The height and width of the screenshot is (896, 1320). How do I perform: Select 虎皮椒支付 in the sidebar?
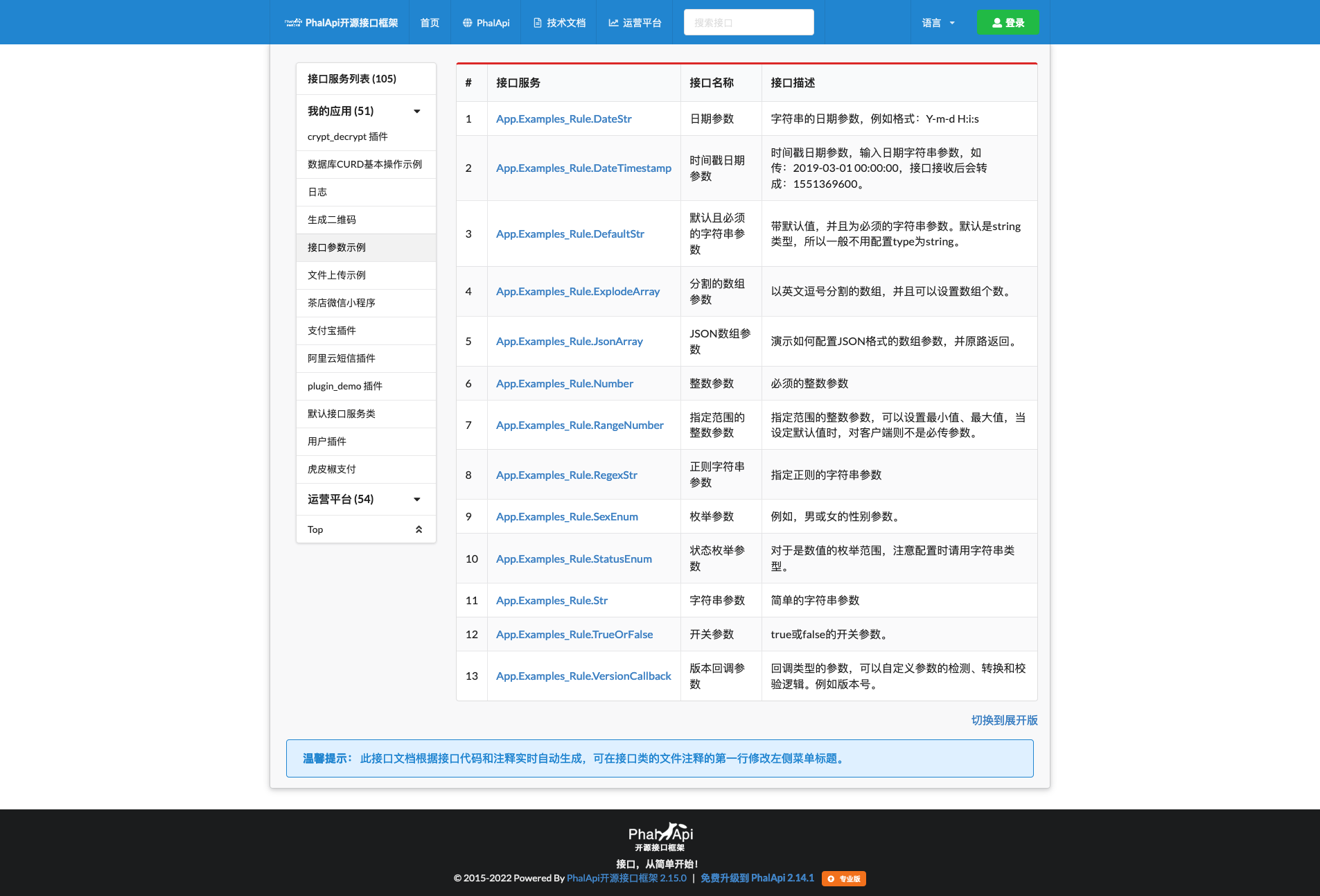pyautogui.click(x=366, y=469)
